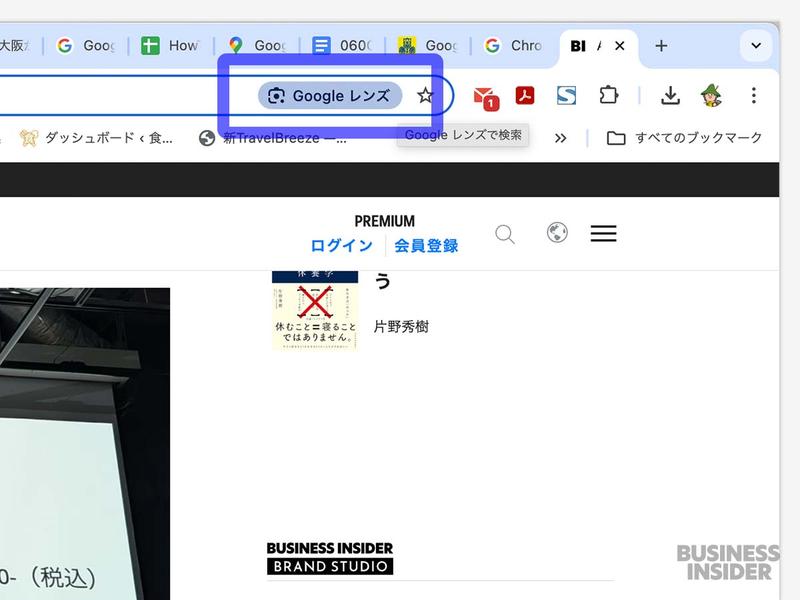
Task: Switch to the Goog tab after 大阪
Action: point(85,46)
